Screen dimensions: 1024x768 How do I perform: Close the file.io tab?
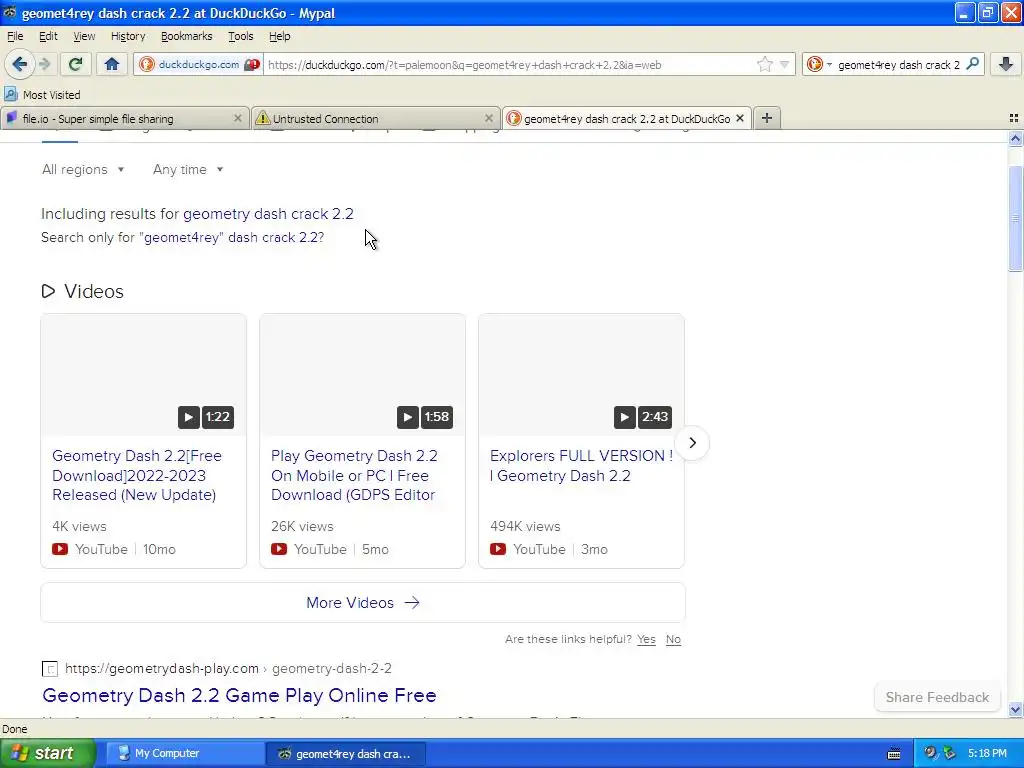(238, 118)
